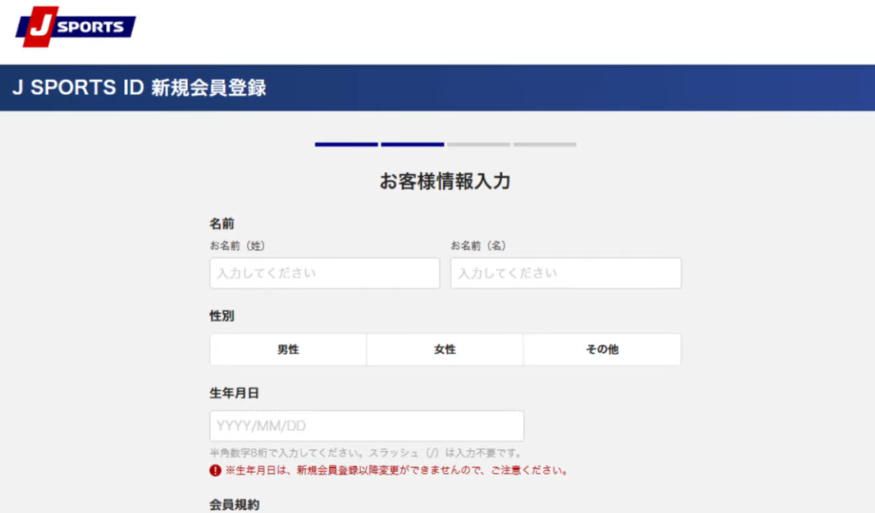Focus the お名前（姓） last name field
Viewport: 875px width, 513px height.
[x=325, y=273]
